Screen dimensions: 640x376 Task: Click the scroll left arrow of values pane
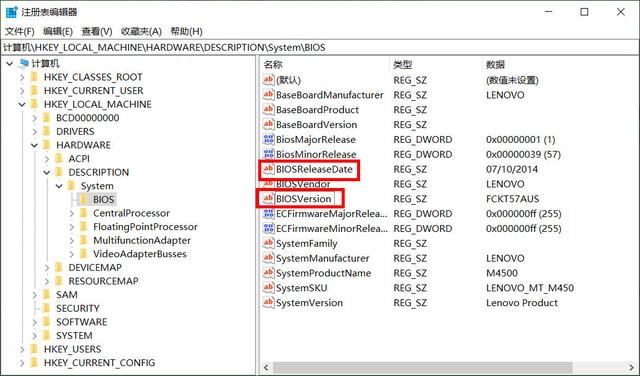[267, 367]
